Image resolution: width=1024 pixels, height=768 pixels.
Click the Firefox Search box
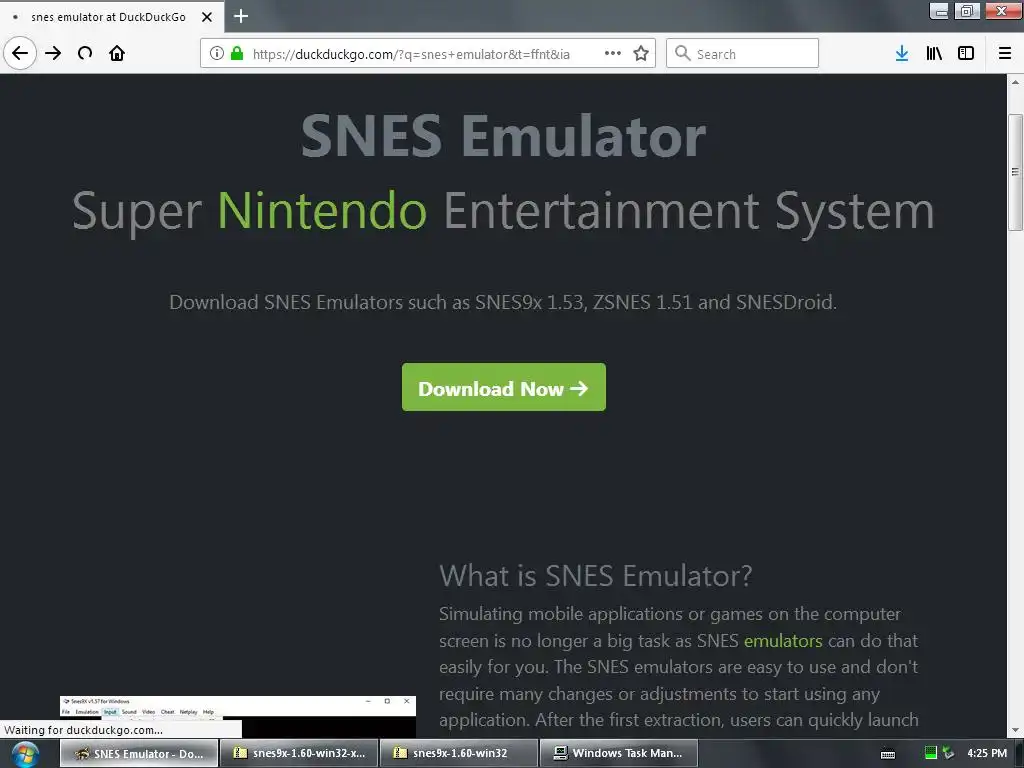point(743,53)
